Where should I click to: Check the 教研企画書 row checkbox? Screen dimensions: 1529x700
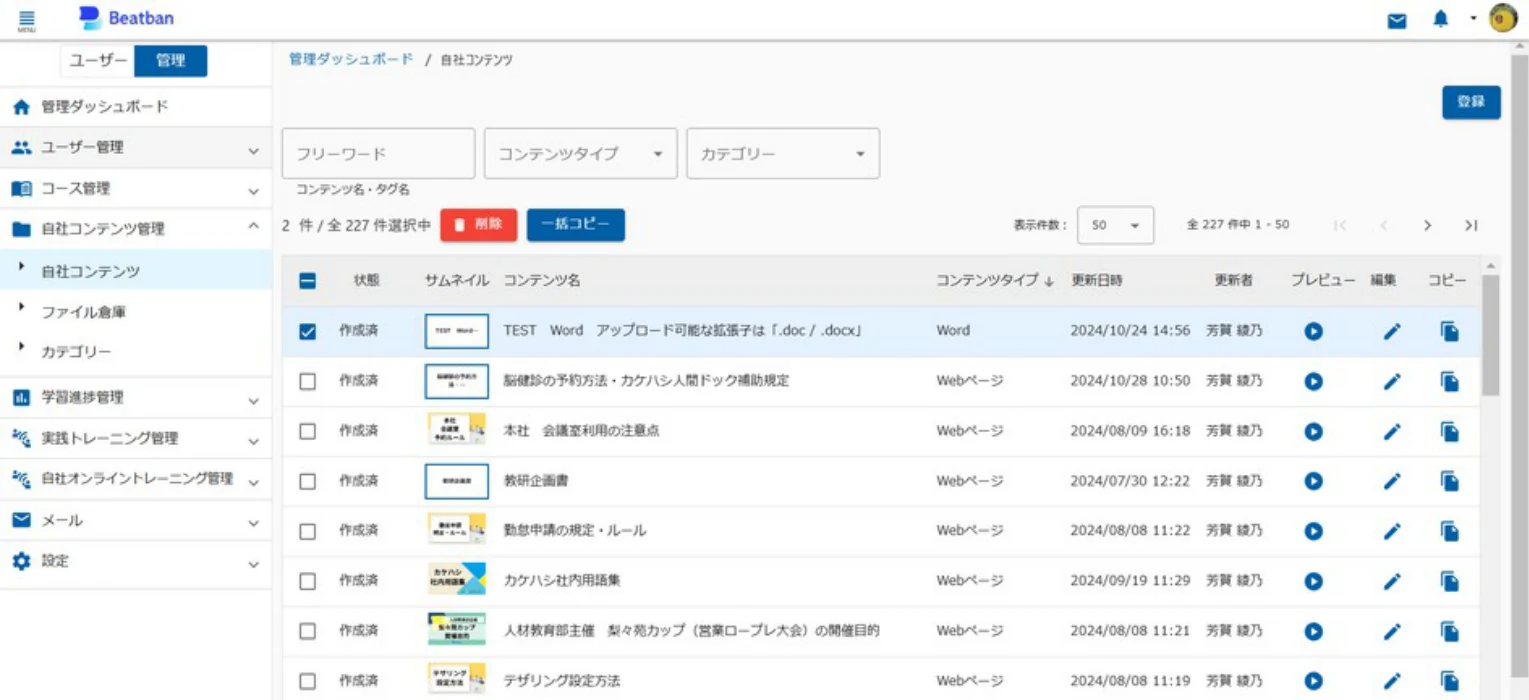(x=308, y=481)
